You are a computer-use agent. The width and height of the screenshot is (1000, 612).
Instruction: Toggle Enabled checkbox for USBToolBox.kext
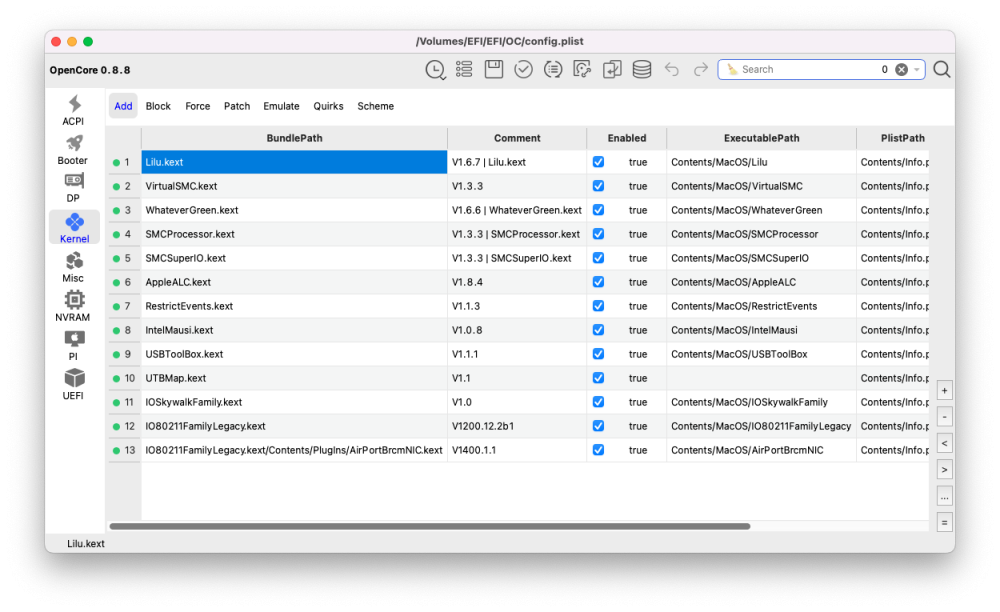click(x=598, y=354)
